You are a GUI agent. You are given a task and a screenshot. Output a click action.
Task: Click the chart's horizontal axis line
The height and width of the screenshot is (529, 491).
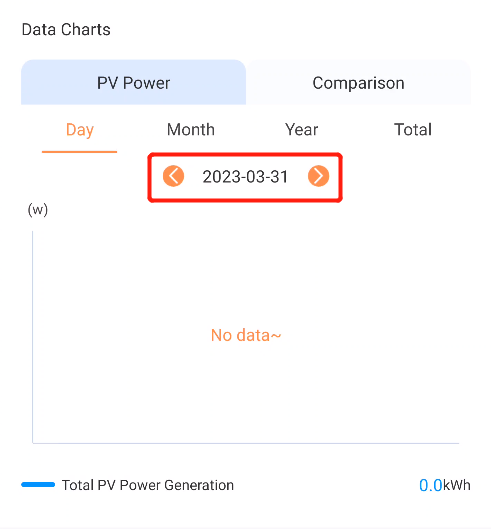click(x=246, y=443)
